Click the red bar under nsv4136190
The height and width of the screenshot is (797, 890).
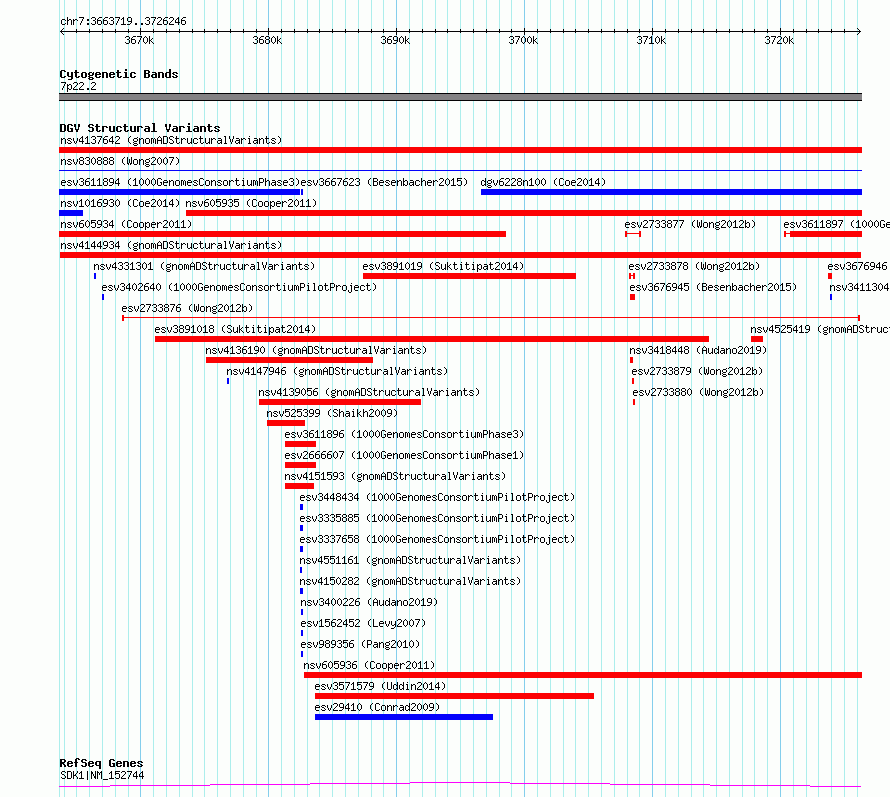click(289, 360)
